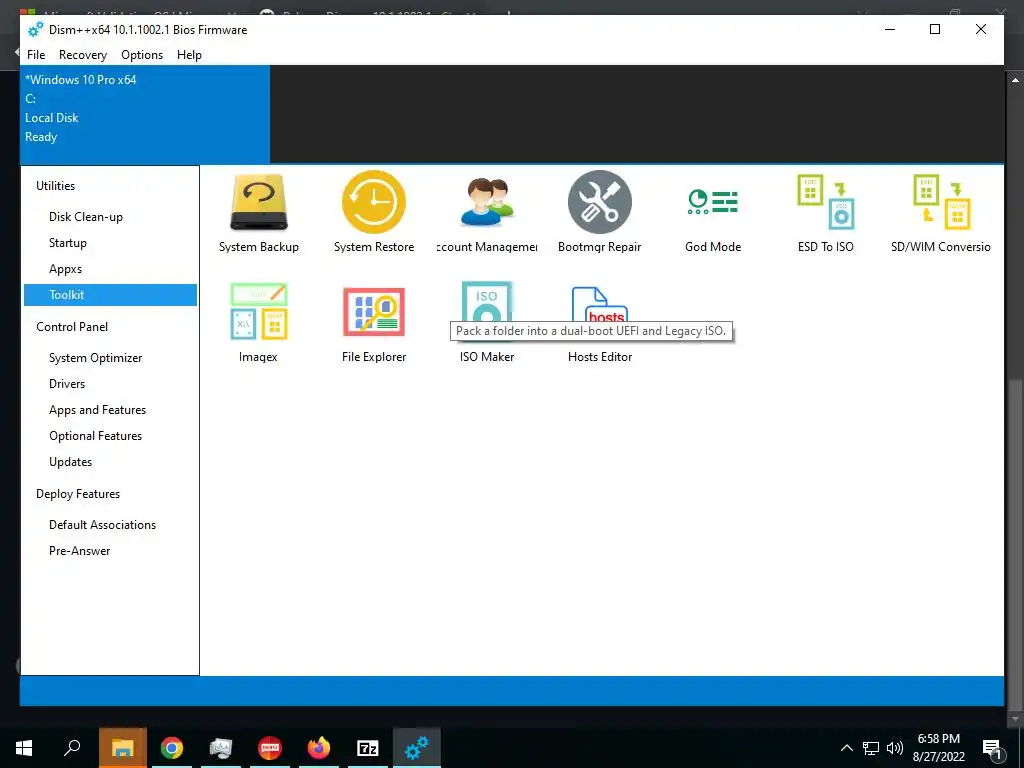Run Bootmgr Repair tool
This screenshot has width=1024, height=768.
click(600, 212)
